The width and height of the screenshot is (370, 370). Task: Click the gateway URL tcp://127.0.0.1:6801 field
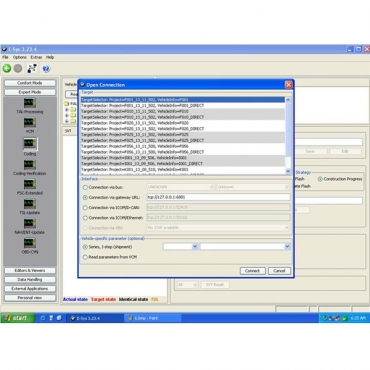pos(218,197)
